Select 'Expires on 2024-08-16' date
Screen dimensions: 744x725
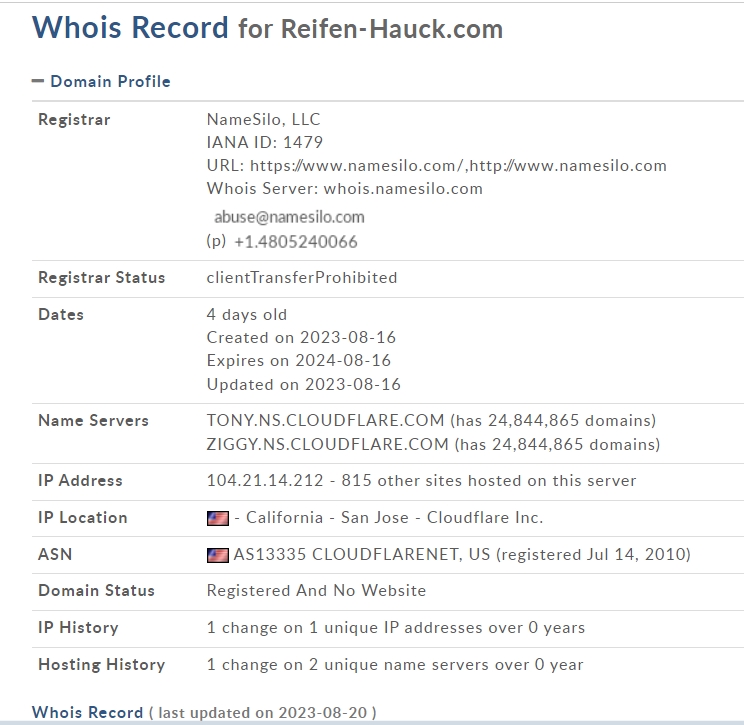pyautogui.click(x=299, y=361)
